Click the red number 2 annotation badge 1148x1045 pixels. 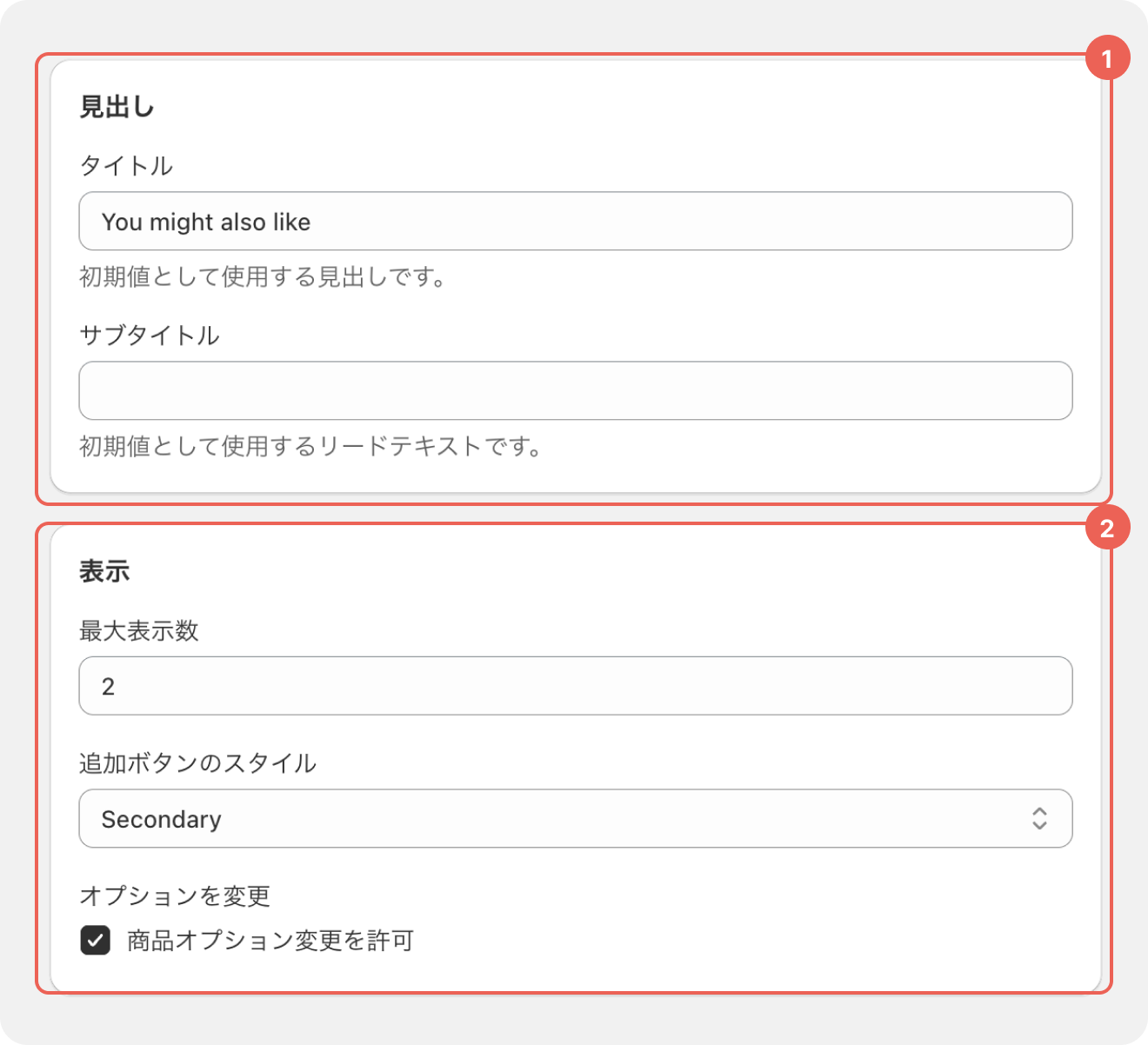(1106, 529)
